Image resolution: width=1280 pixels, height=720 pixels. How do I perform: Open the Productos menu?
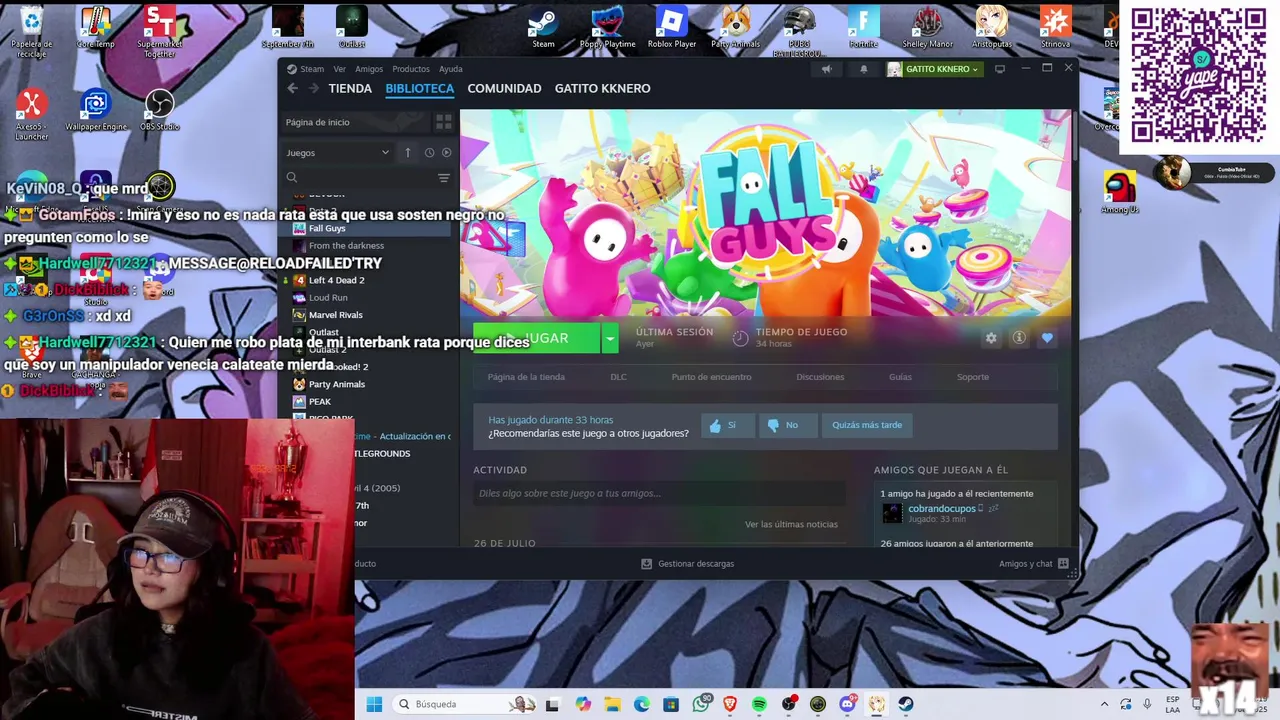[x=411, y=69]
